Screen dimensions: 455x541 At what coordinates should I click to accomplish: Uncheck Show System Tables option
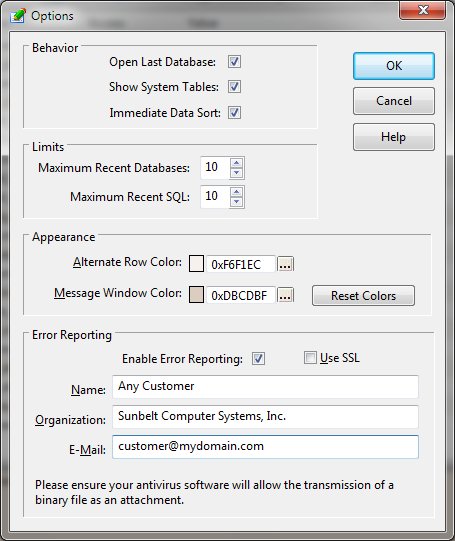pyautogui.click(x=234, y=87)
